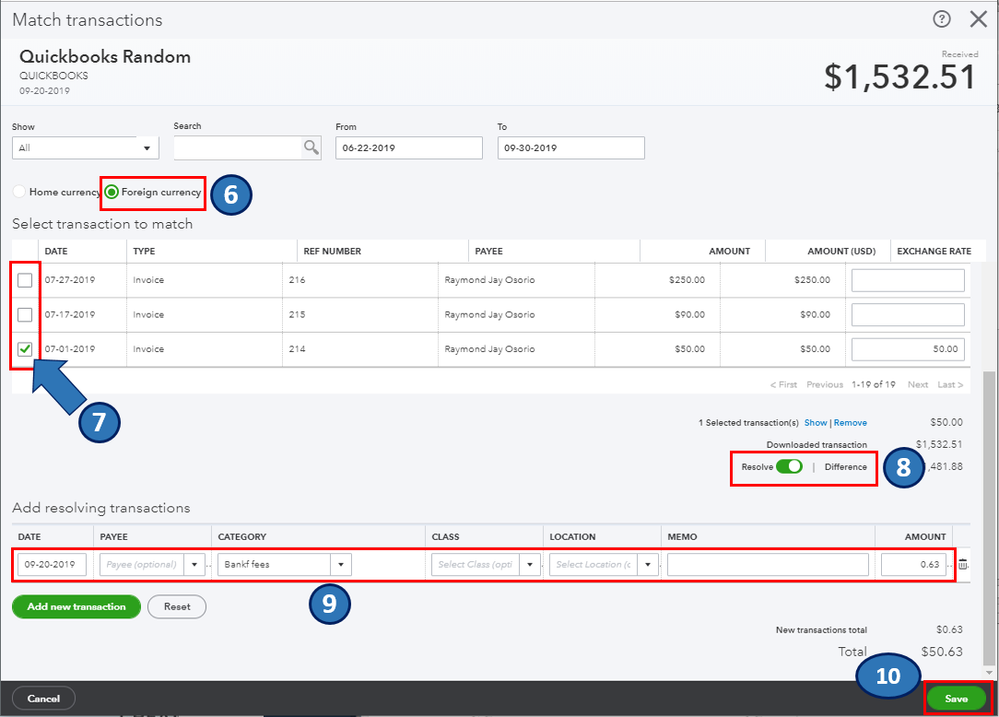Click the EXCHANGE RATE column header

(x=934, y=251)
